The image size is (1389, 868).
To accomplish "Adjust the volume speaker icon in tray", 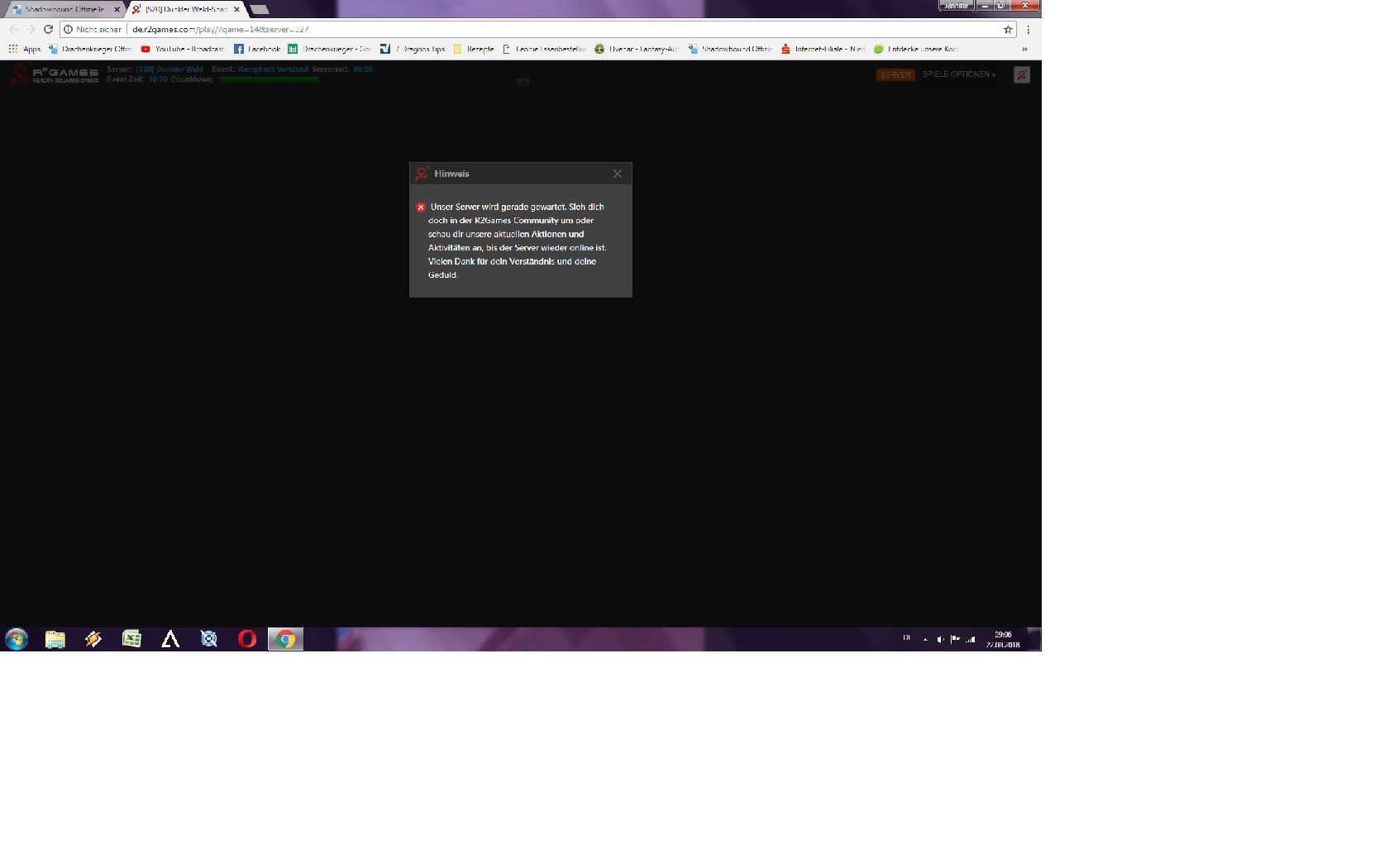I will pos(940,639).
